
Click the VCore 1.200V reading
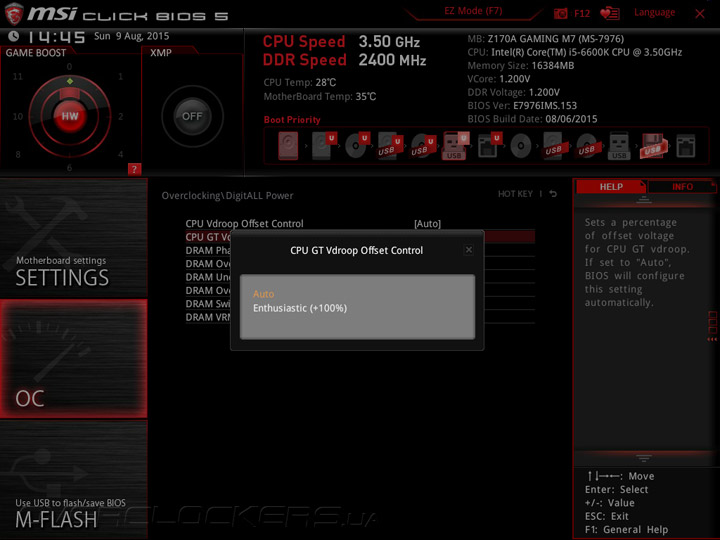pos(499,79)
